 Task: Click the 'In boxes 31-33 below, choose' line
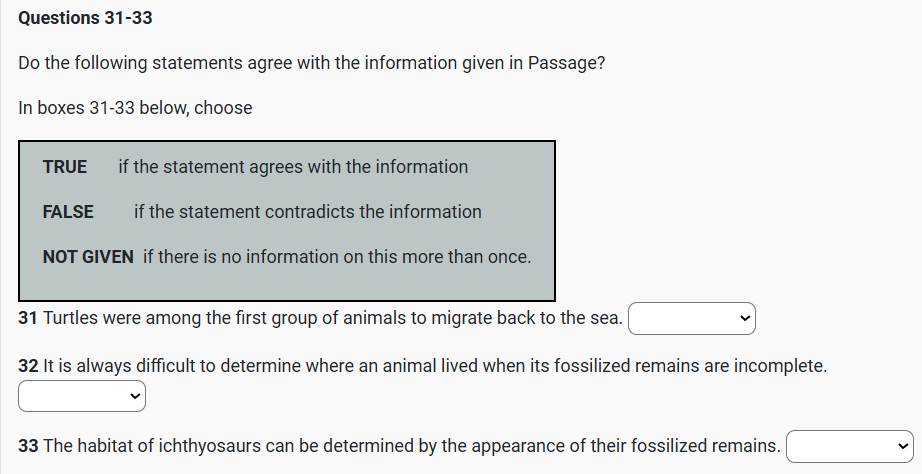coord(135,108)
